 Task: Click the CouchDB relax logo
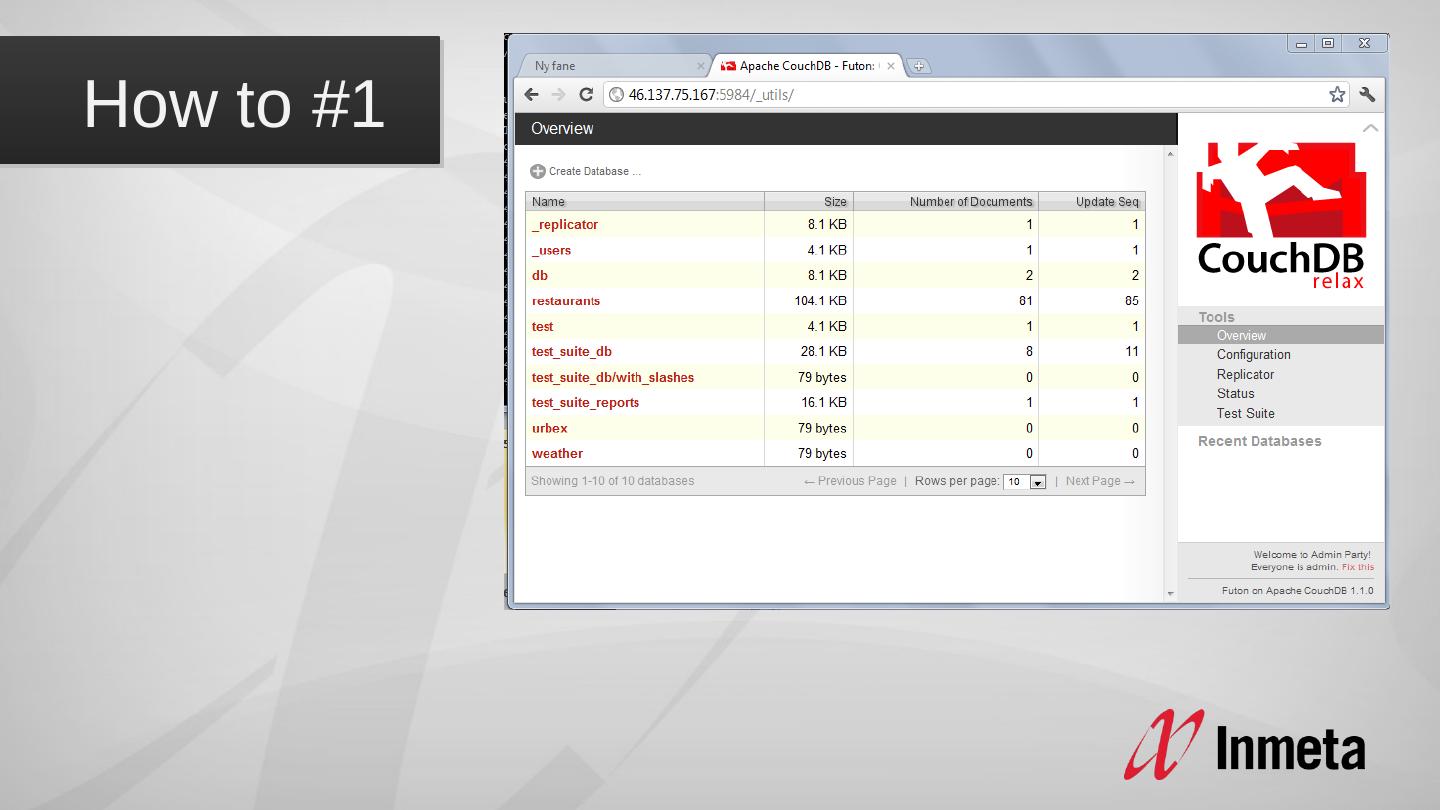click(x=1281, y=215)
